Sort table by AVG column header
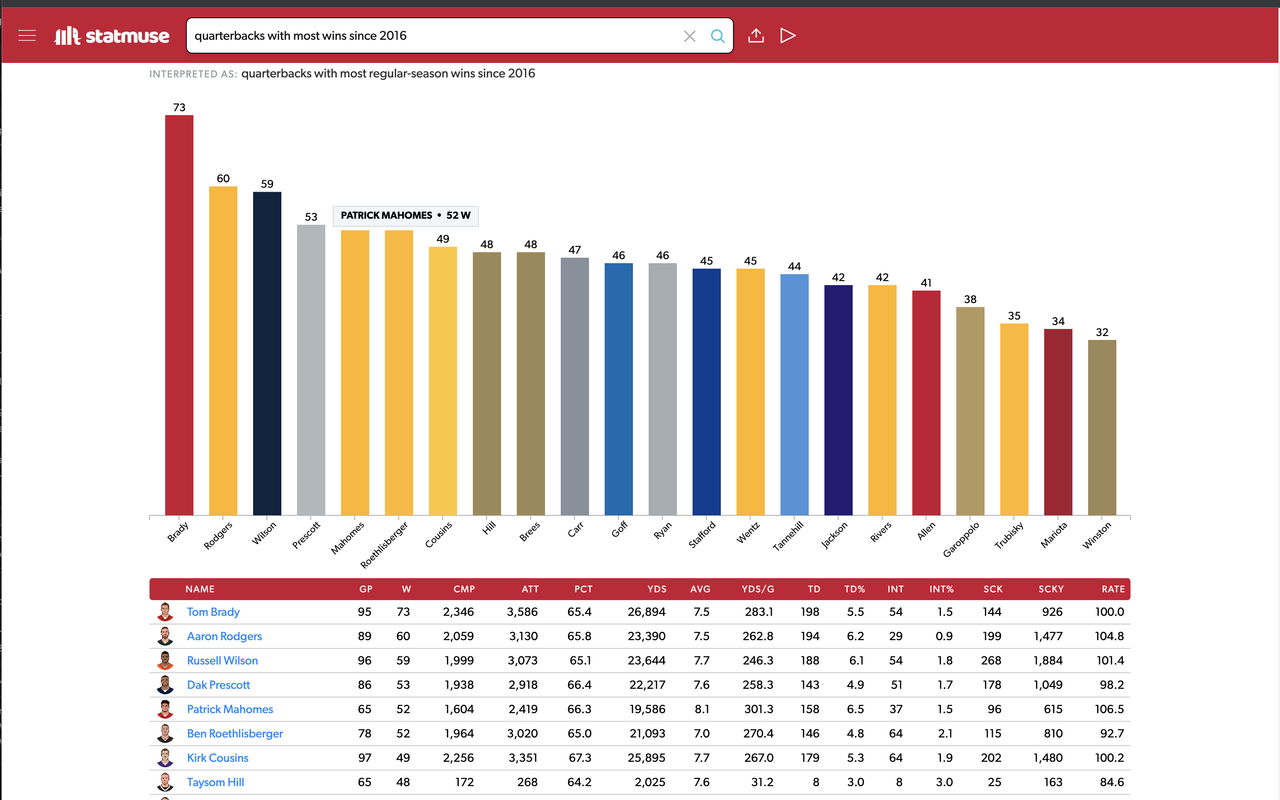1280x800 pixels. (x=700, y=589)
